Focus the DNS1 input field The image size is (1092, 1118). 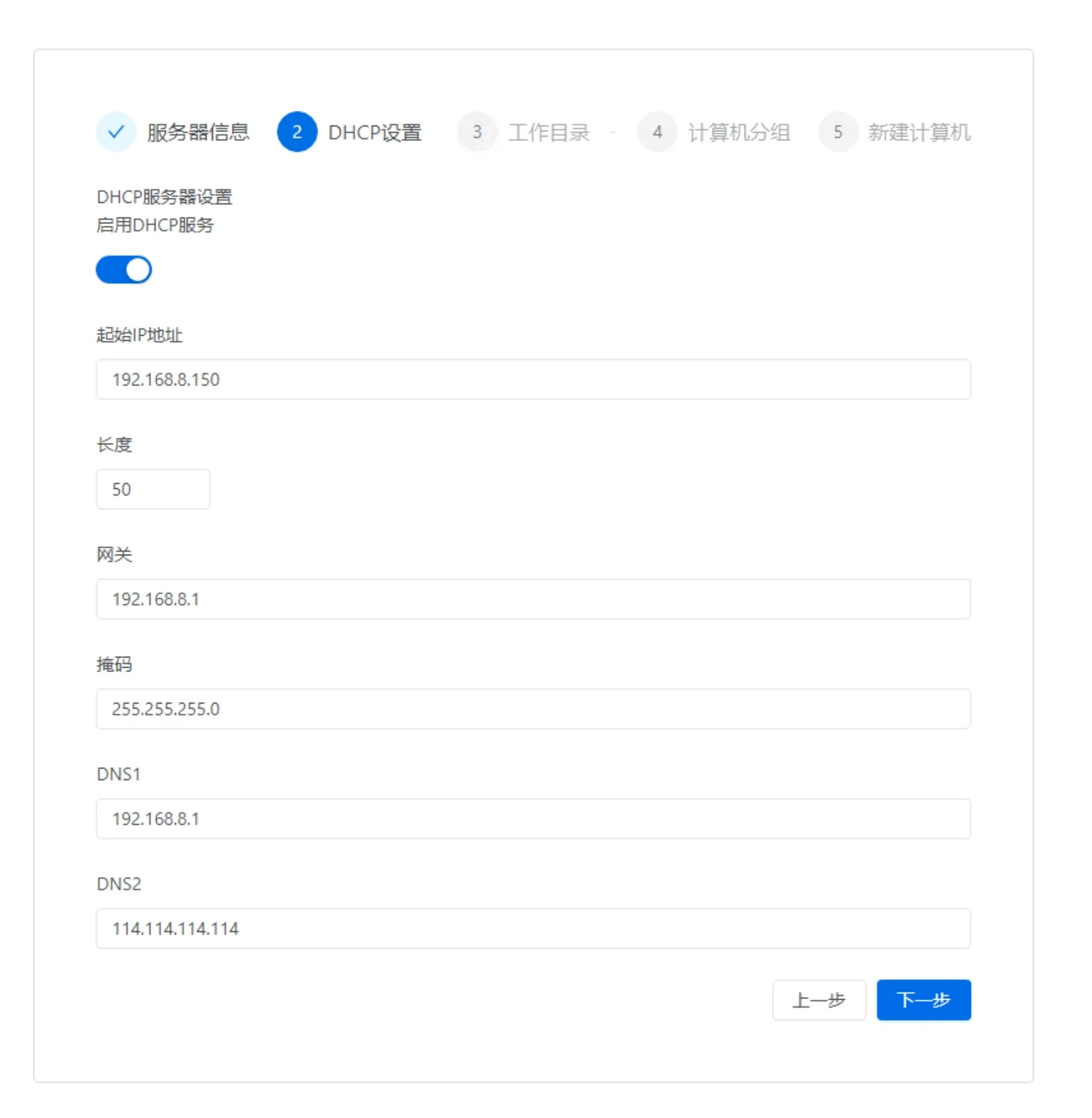(x=533, y=819)
